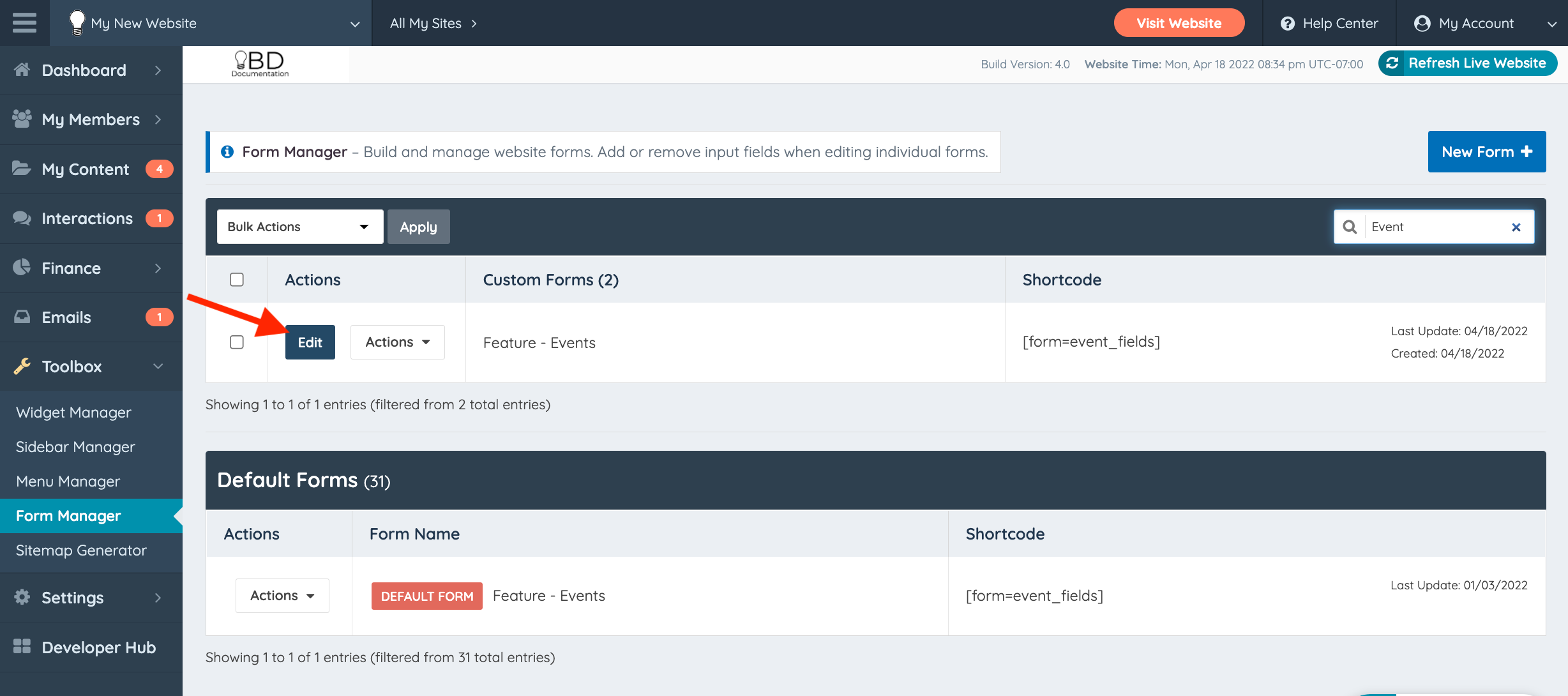Click the Dashboard home icon
This screenshot has width=1568, height=696.
point(22,70)
